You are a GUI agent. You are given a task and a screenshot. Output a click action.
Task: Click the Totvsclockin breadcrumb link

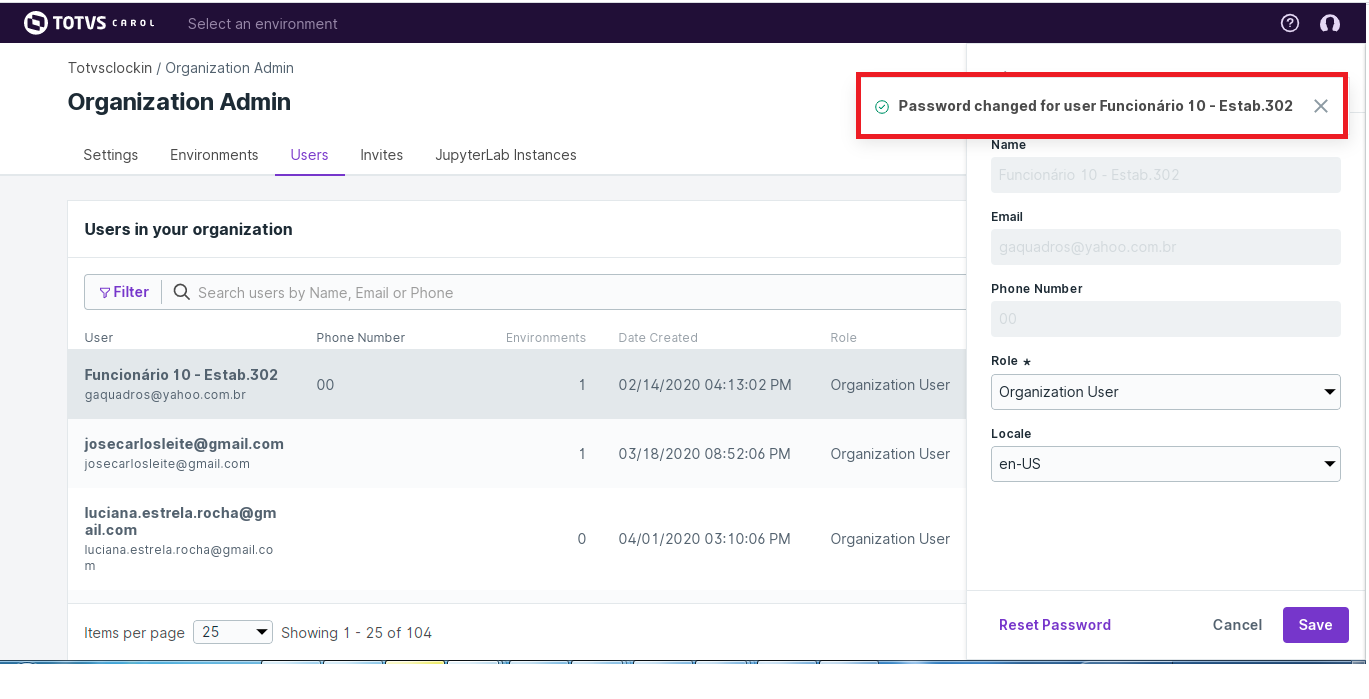click(110, 68)
